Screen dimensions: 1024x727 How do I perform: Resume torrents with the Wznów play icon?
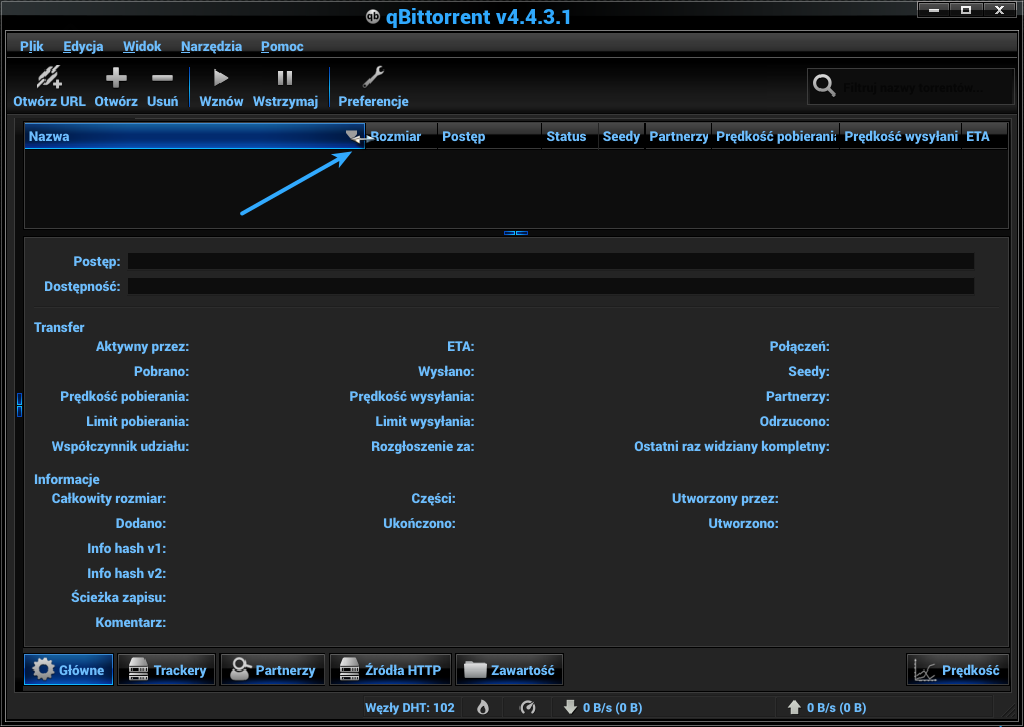point(221,78)
